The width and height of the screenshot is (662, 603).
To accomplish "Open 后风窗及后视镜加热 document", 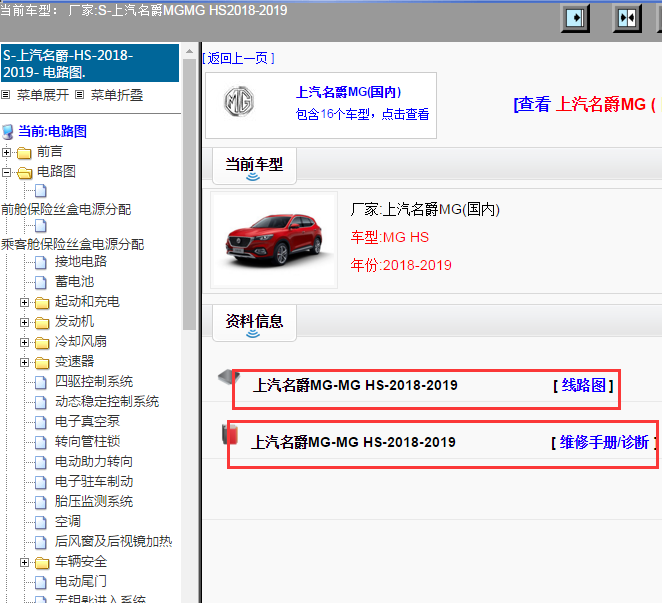I will coord(113,541).
